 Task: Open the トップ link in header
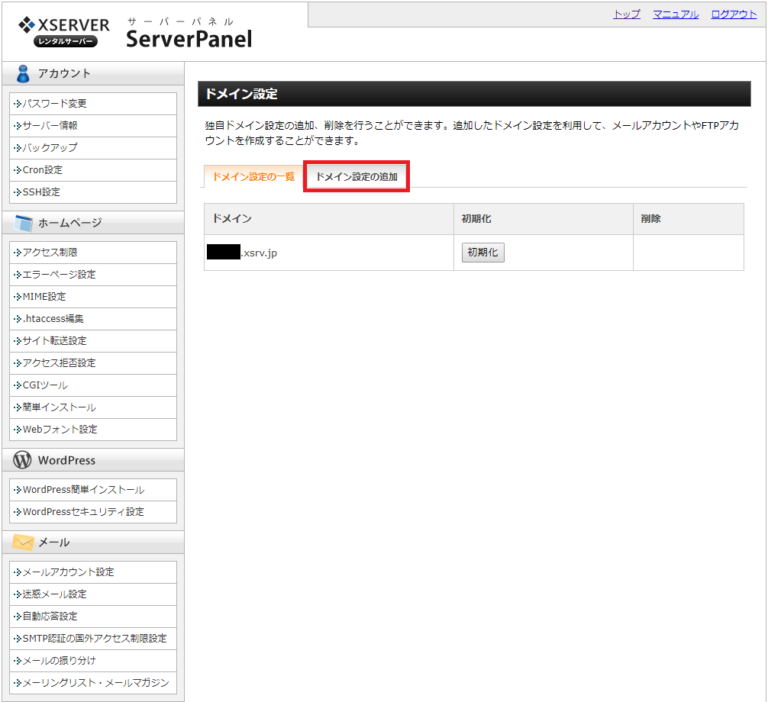[x=626, y=14]
